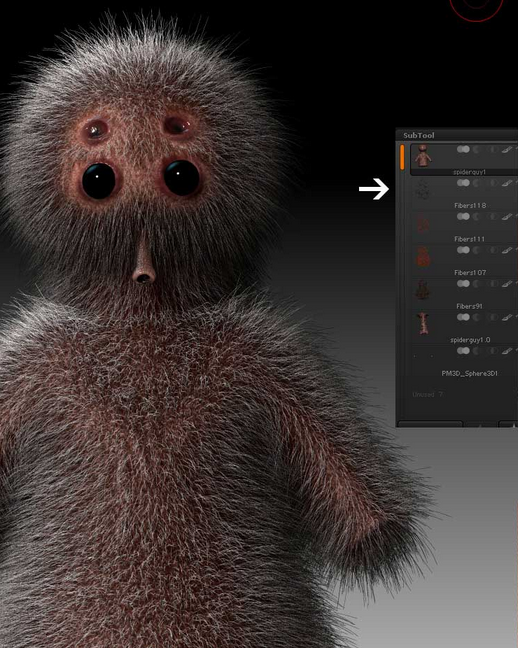
Task: Click the Fibers91 subtool thumbnail
Action: (x=423, y=290)
